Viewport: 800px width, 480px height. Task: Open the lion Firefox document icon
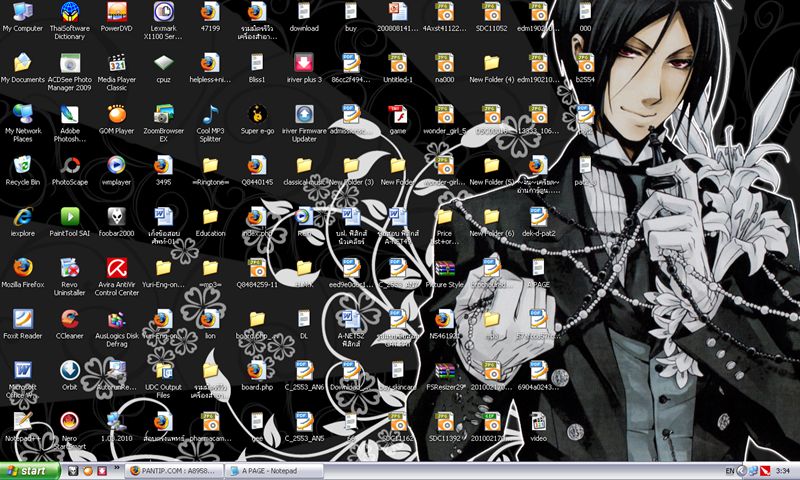point(210,319)
